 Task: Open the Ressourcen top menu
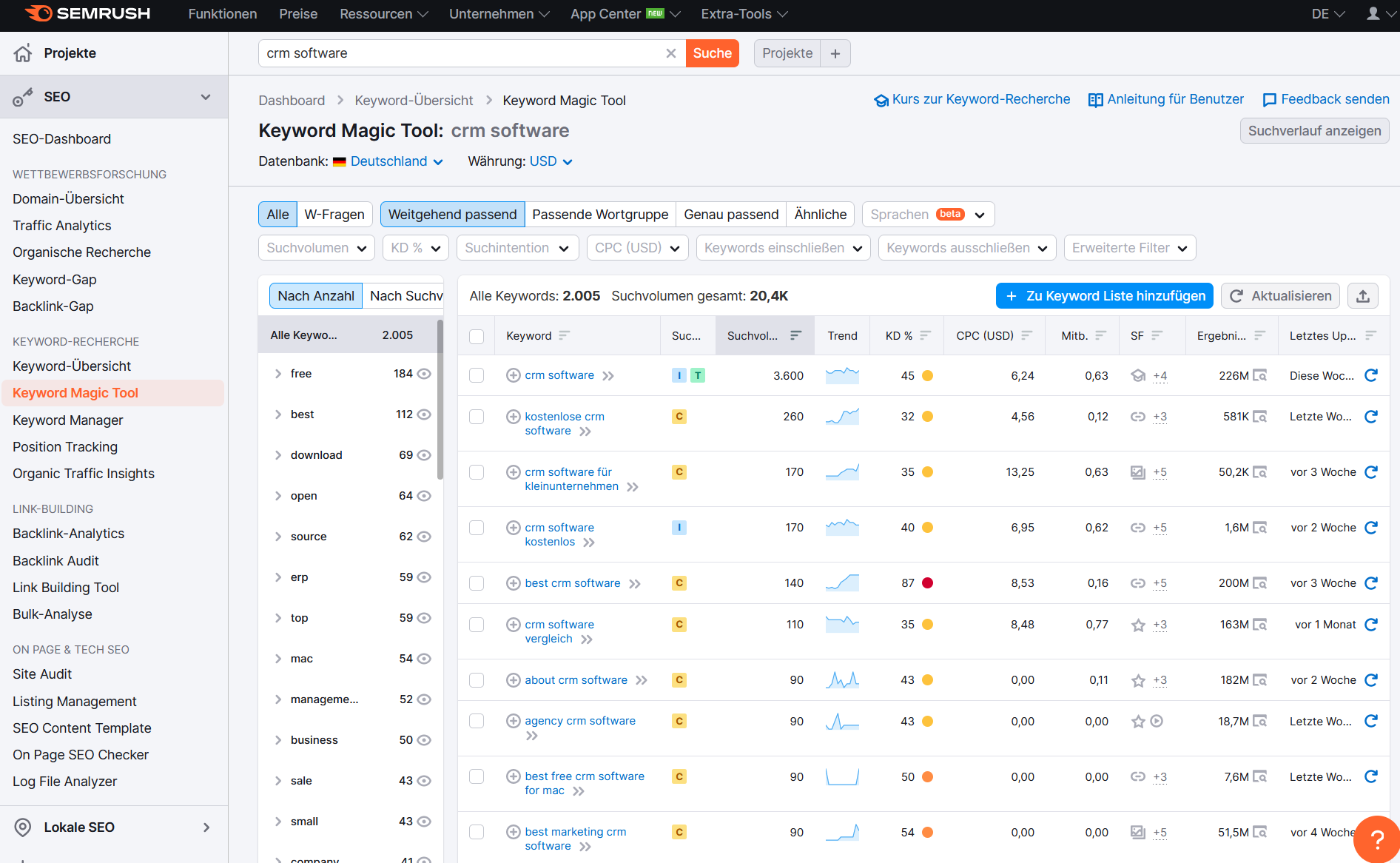(x=384, y=13)
